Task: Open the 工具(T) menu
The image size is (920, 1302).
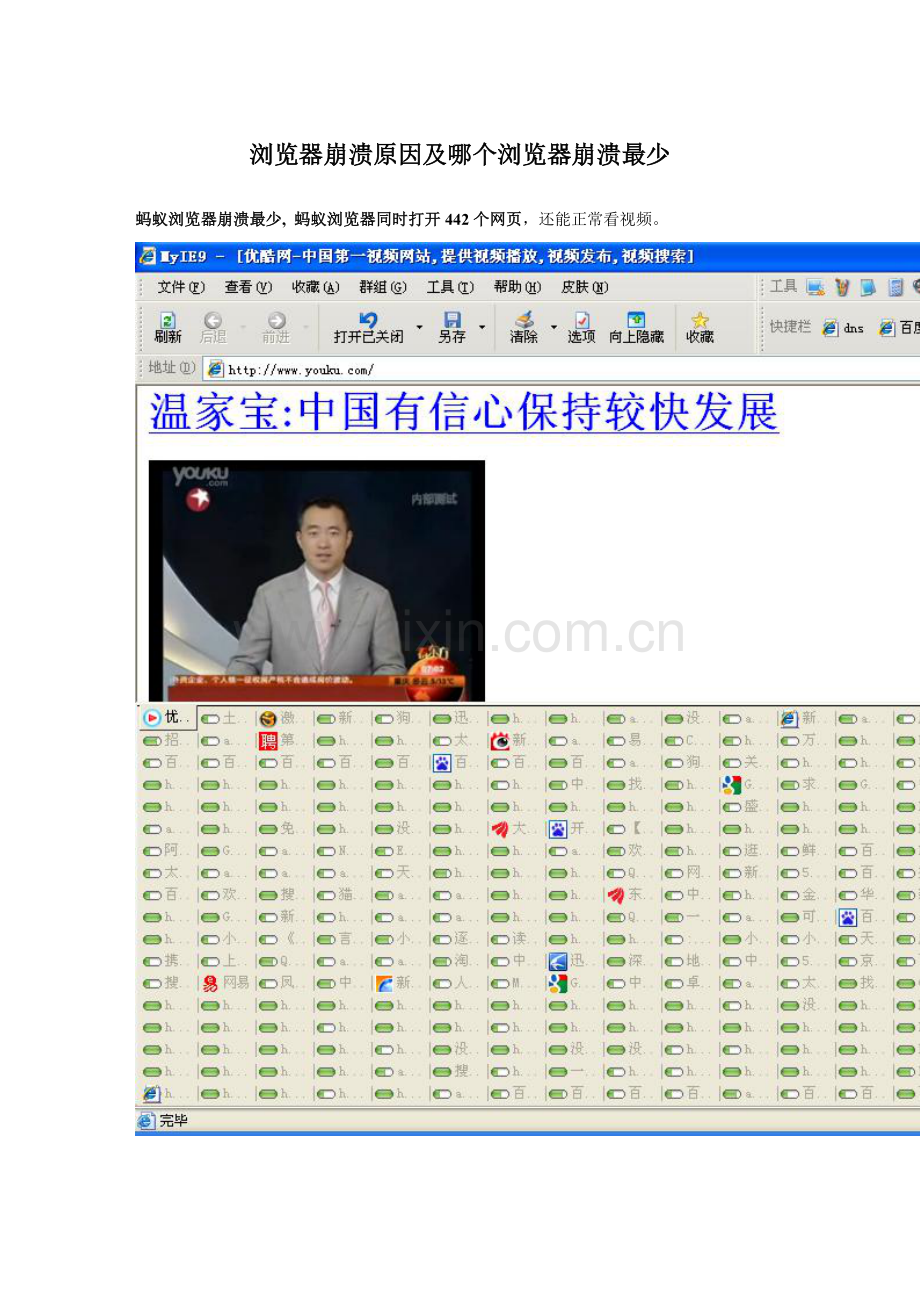Action: [x=451, y=288]
